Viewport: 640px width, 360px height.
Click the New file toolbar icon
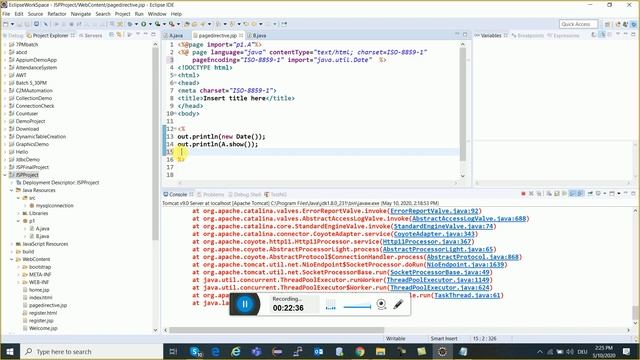tap(6, 24)
